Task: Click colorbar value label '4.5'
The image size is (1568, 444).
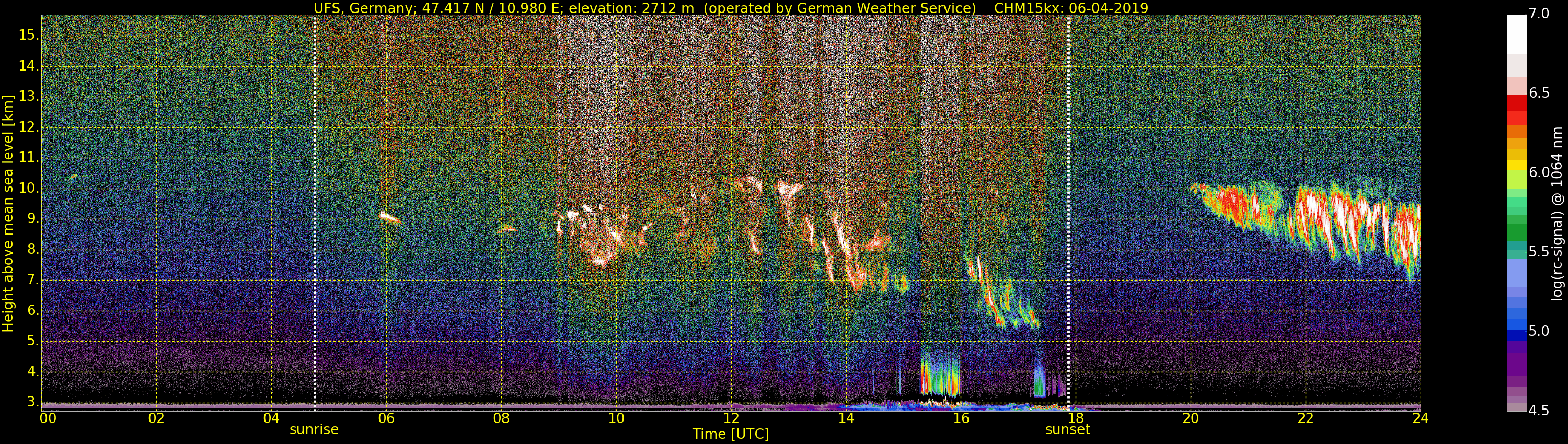Action: pyautogui.click(x=1539, y=411)
